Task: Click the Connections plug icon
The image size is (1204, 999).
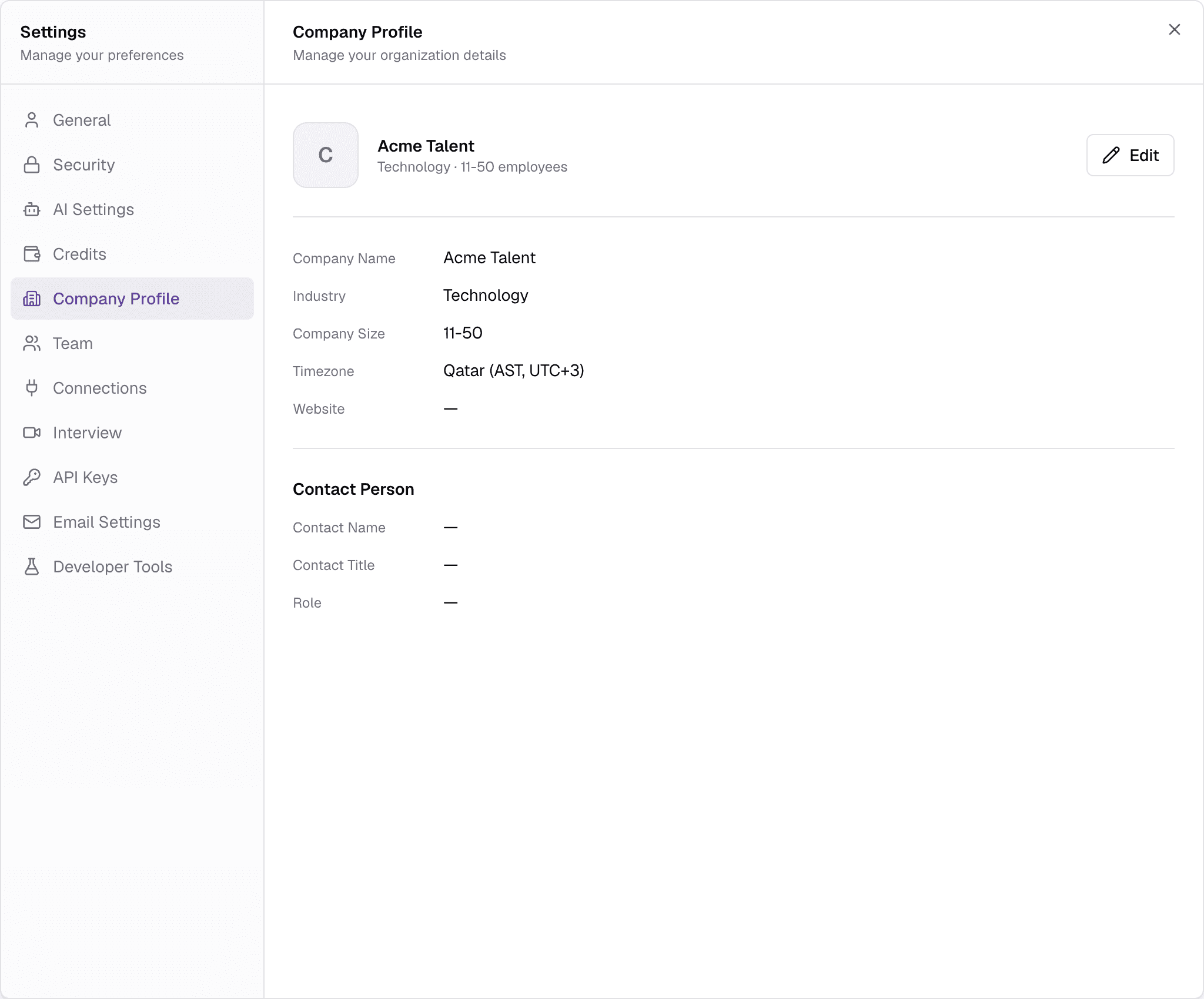Action: (32, 388)
